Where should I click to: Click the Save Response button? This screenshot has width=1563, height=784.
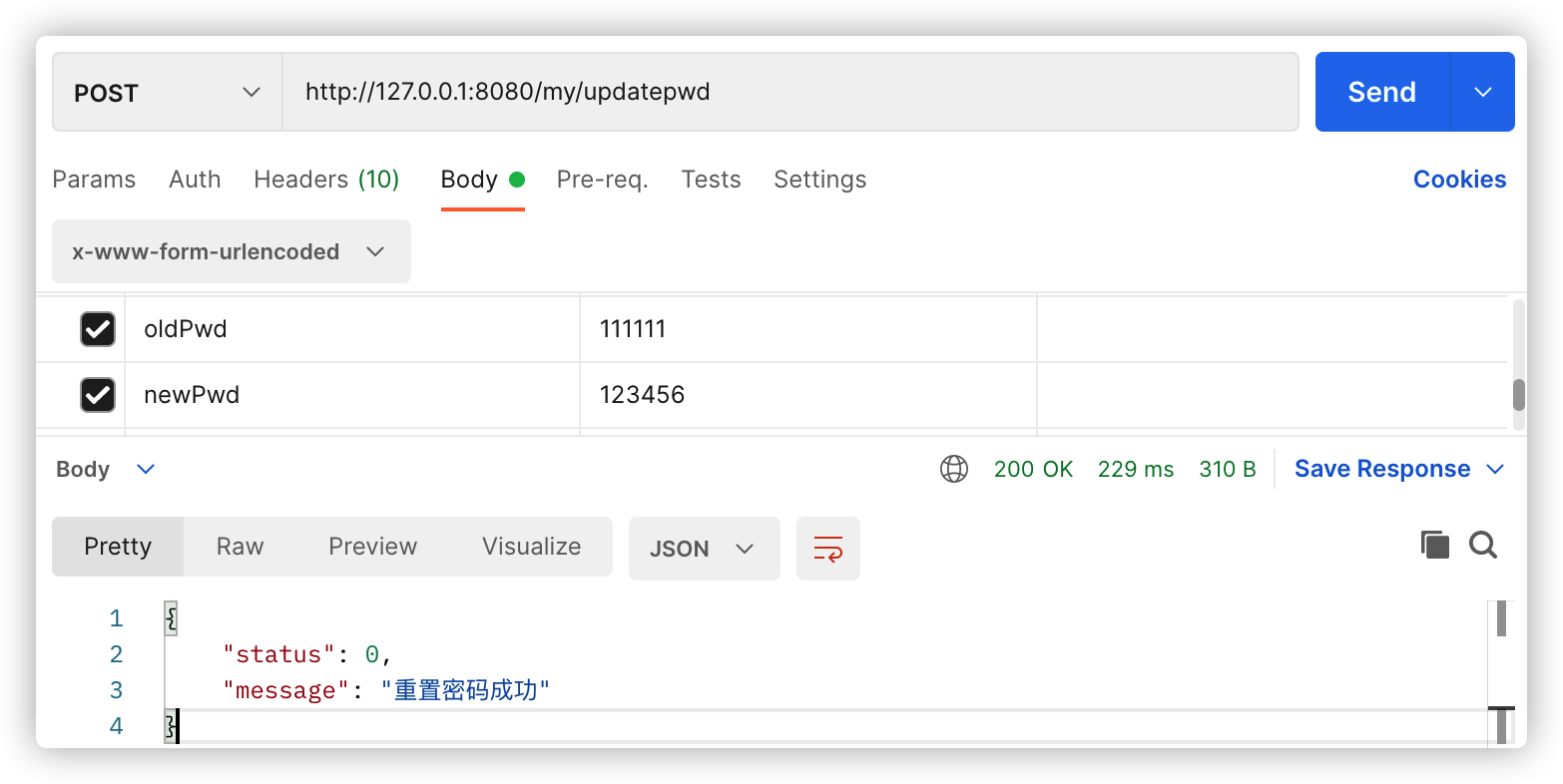[1382, 469]
